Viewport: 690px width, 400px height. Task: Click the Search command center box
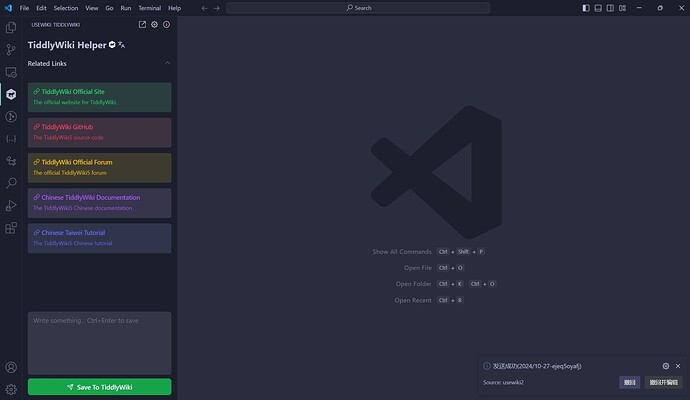click(x=358, y=8)
